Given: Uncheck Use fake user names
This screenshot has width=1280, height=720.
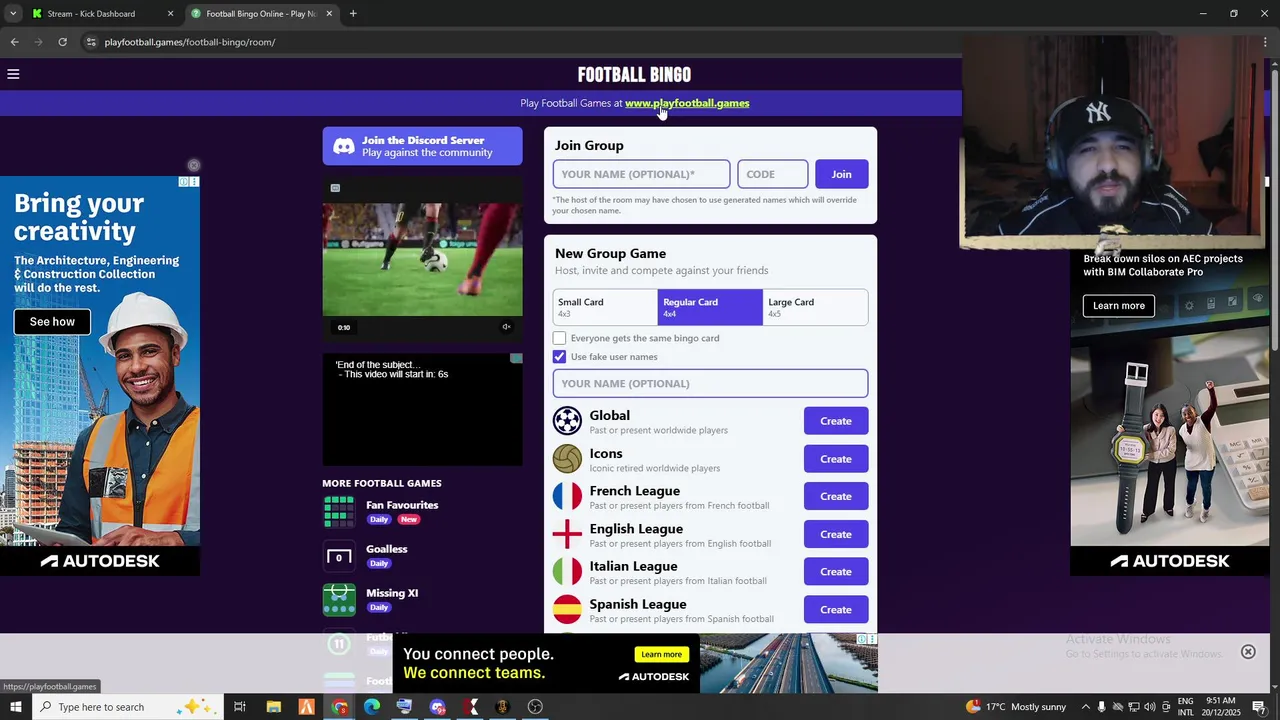Looking at the screenshot, I should pos(560,357).
